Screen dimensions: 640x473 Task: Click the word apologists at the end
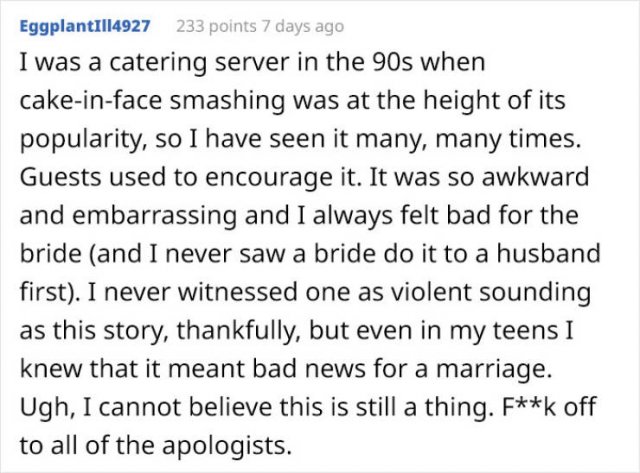point(227,446)
